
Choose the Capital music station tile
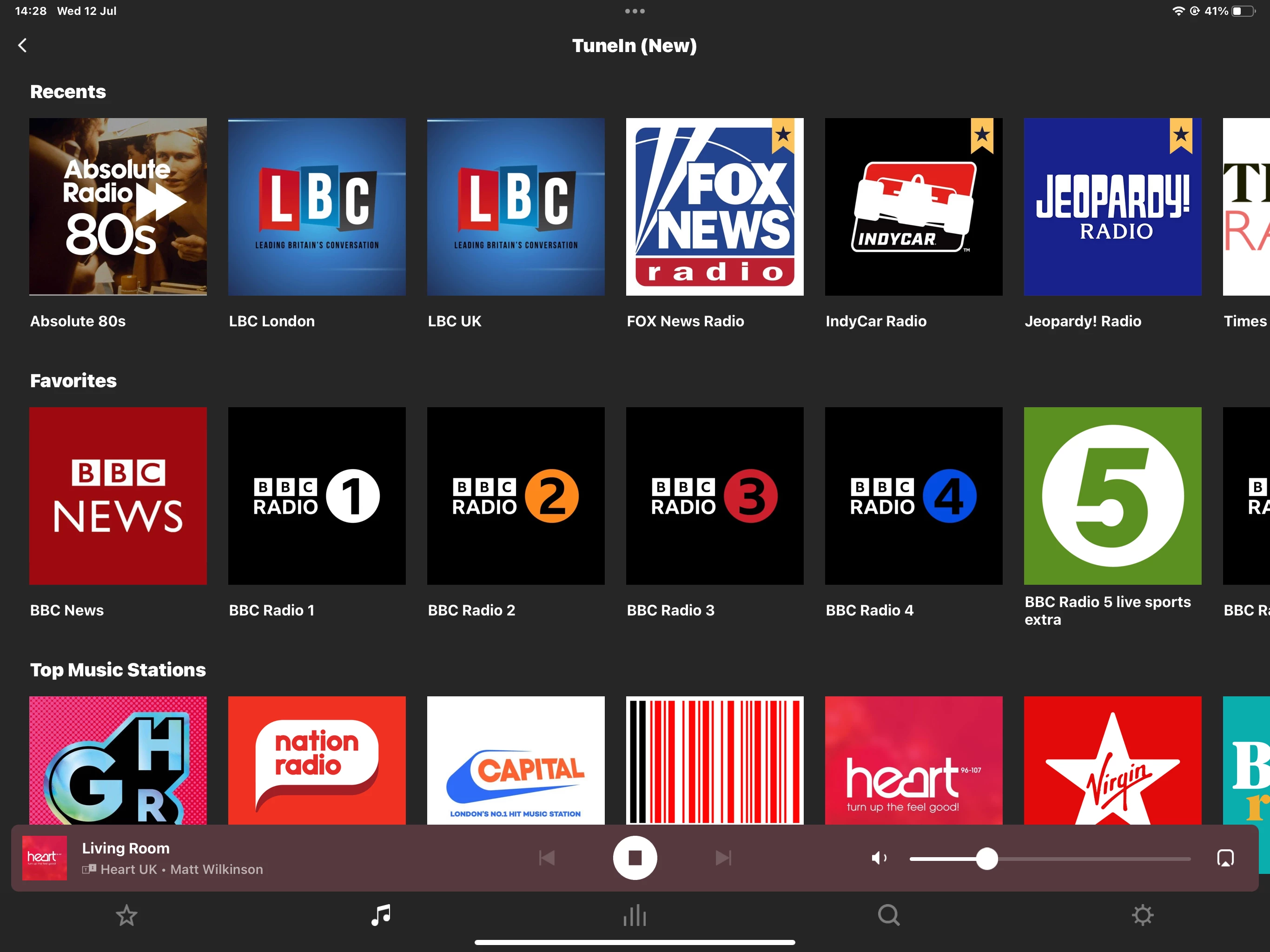(516, 760)
